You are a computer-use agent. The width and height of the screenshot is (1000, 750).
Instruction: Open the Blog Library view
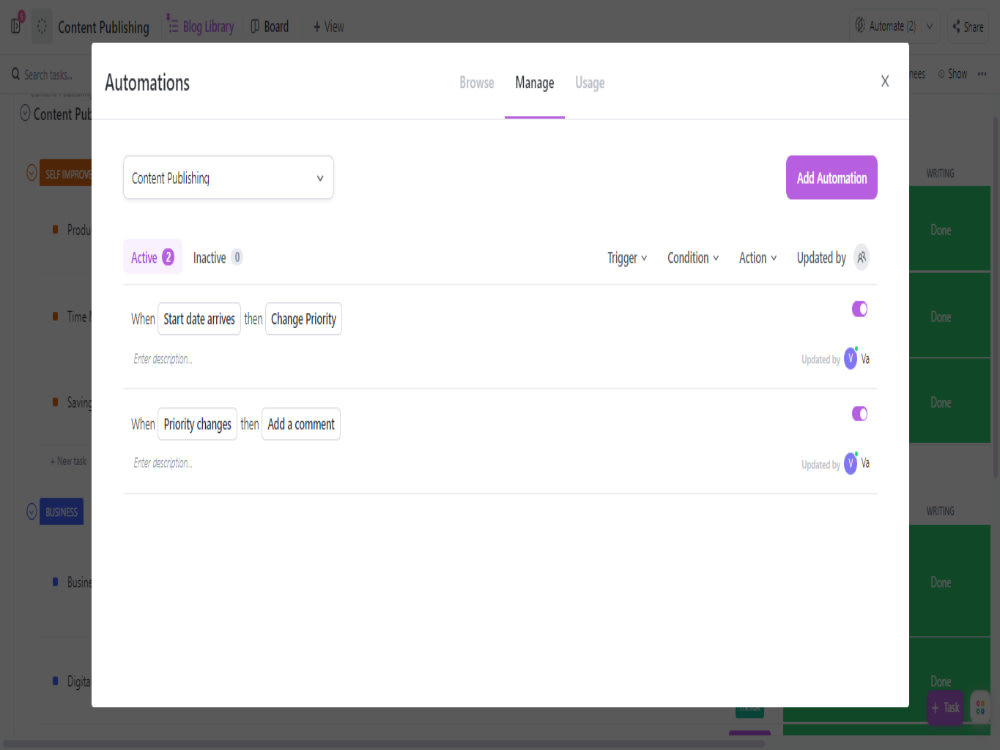coord(200,26)
